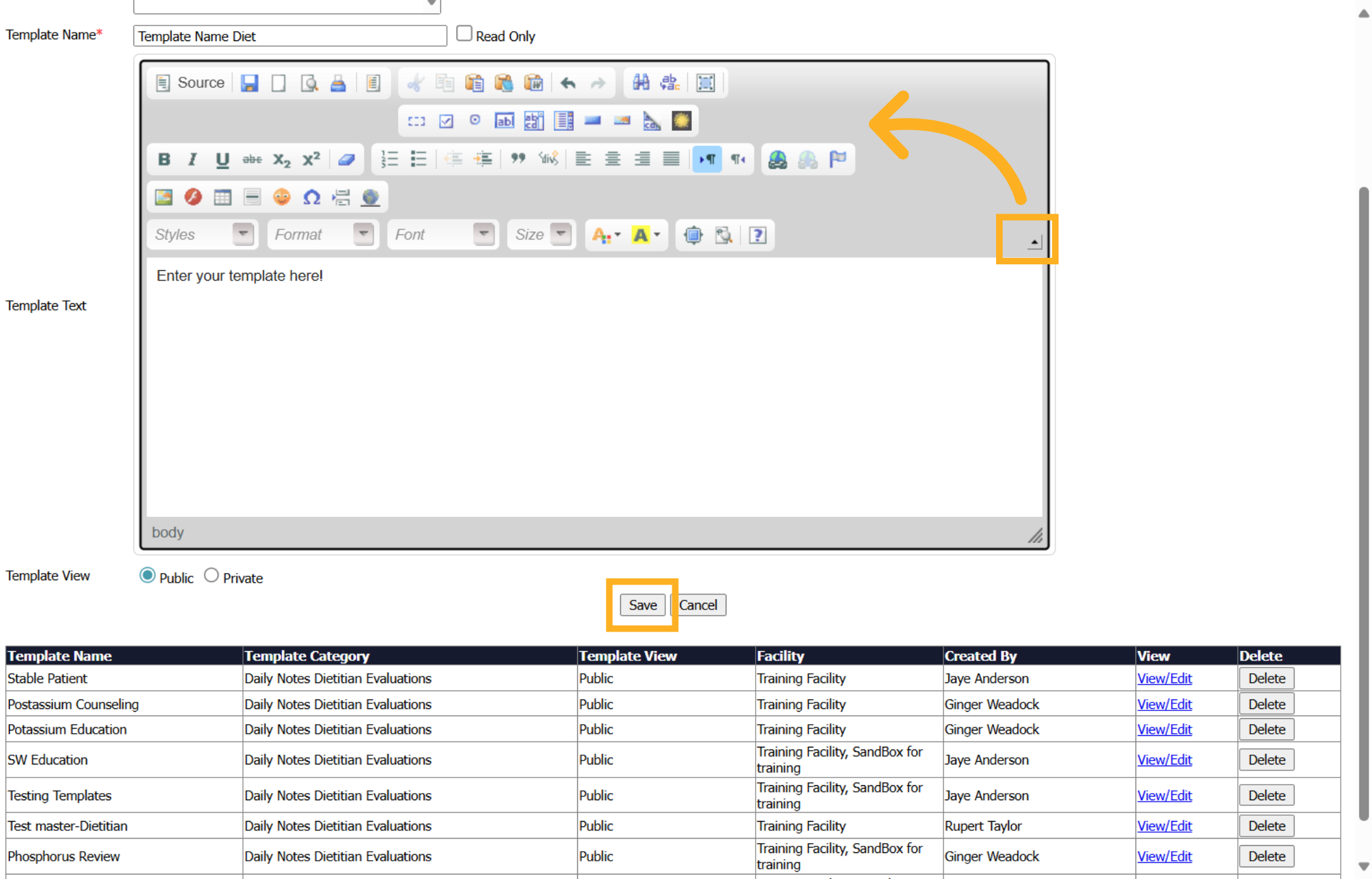Open the Format dropdown
This screenshot has height=879, width=1372.
click(322, 234)
